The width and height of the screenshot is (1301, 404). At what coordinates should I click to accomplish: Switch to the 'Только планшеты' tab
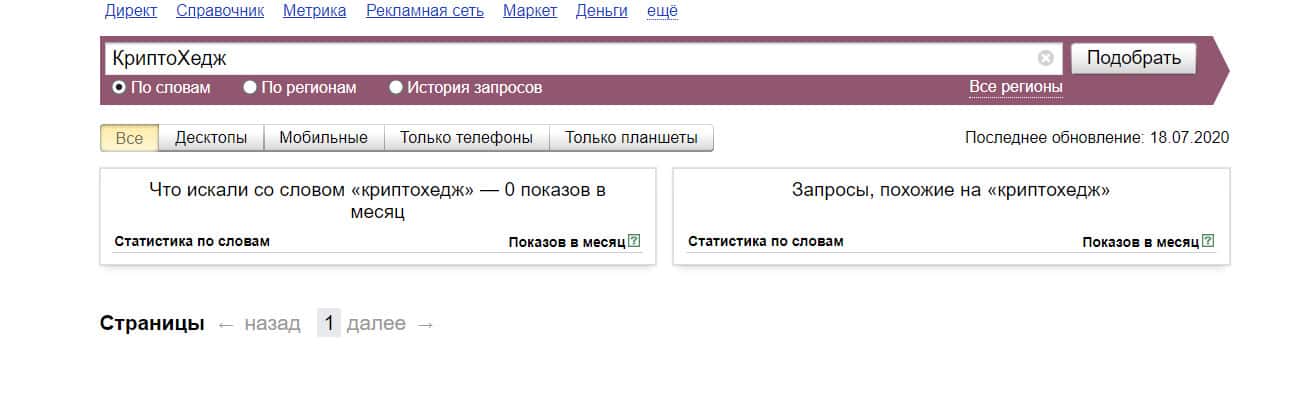click(632, 138)
